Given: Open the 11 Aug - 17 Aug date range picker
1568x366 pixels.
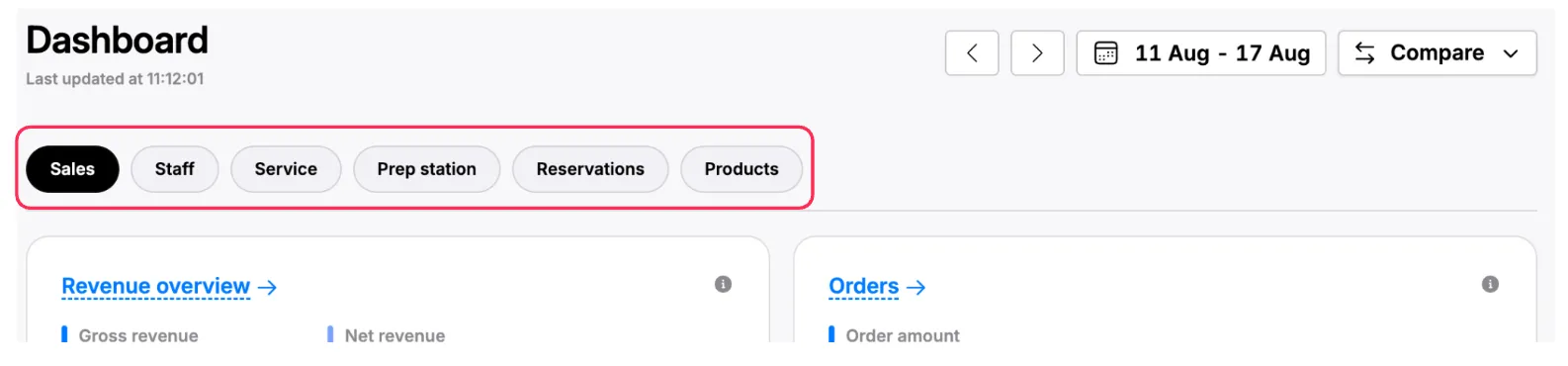Looking at the screenshot, I should pos(1200,52).
